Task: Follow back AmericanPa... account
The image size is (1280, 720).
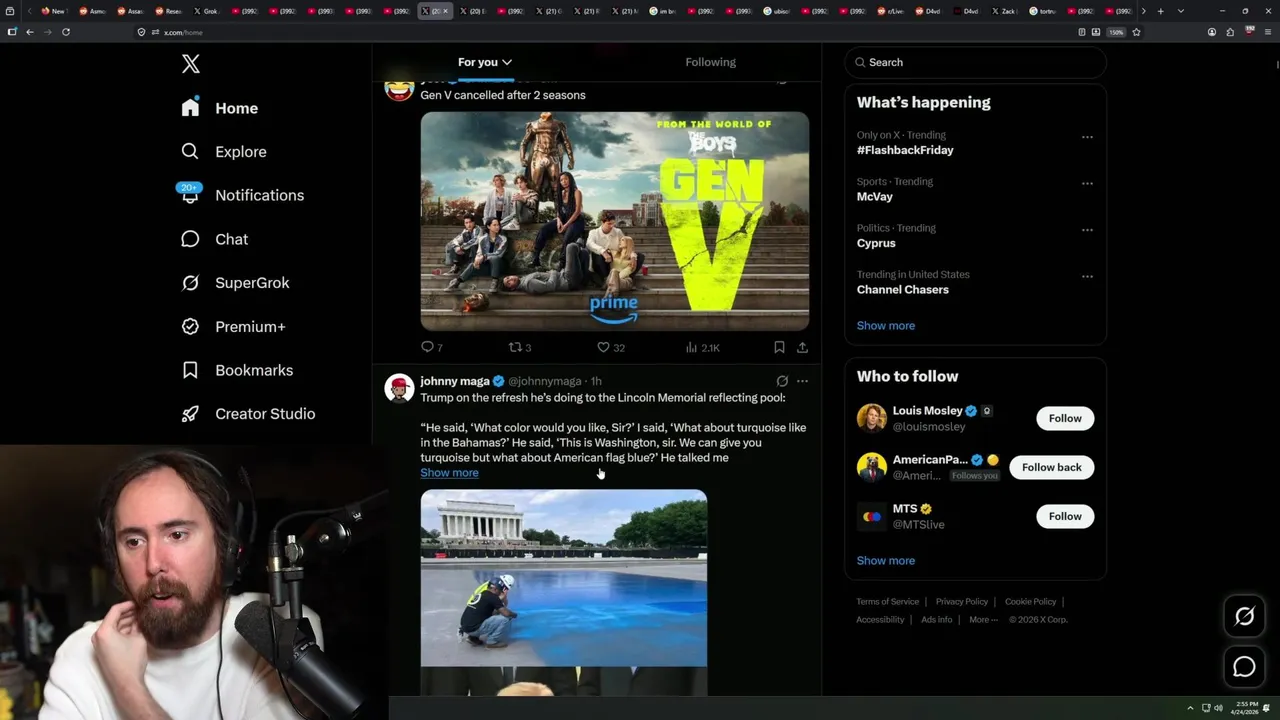Action: [x=1052, y=467]
